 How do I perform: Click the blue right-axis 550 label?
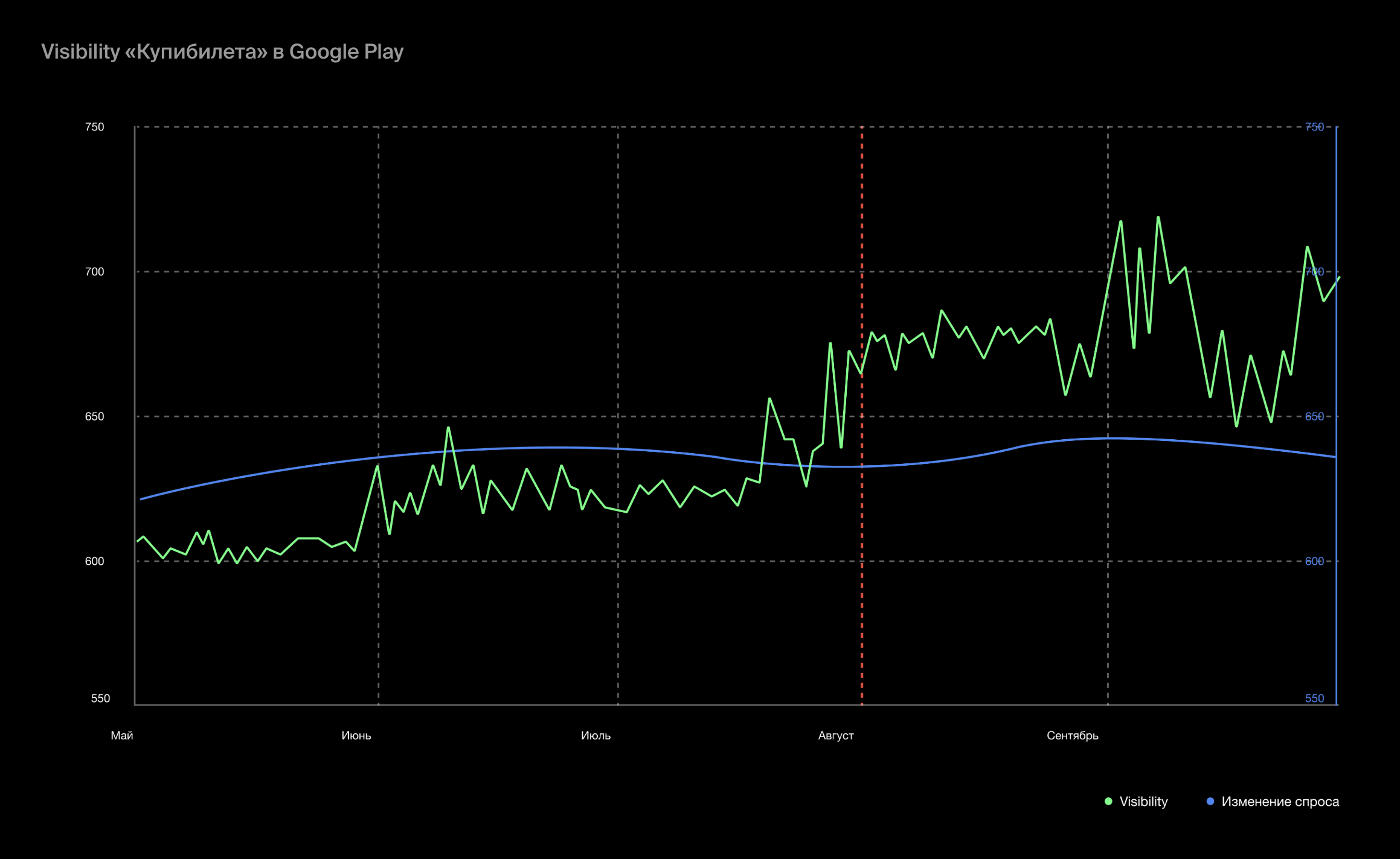[x=1314, y=698]
